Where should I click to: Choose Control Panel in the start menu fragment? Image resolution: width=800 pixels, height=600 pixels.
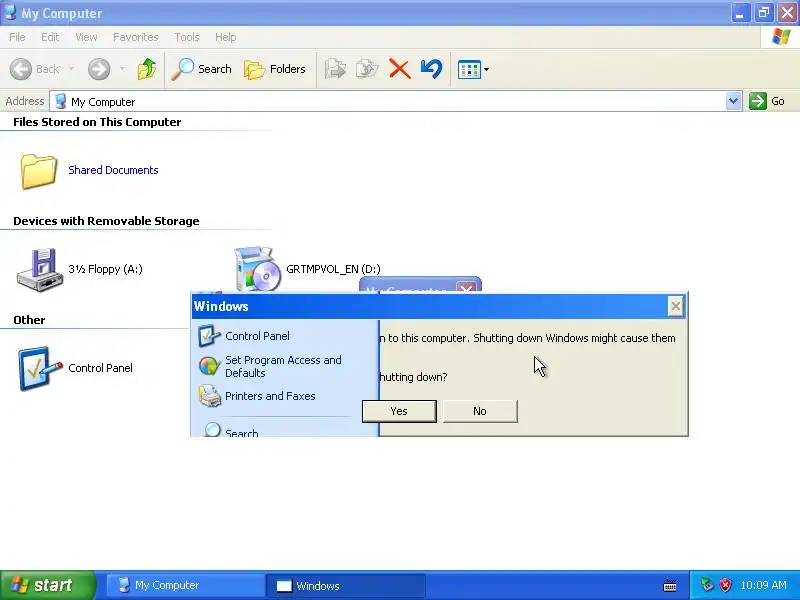pyautogui.click(x=244, y=336)
